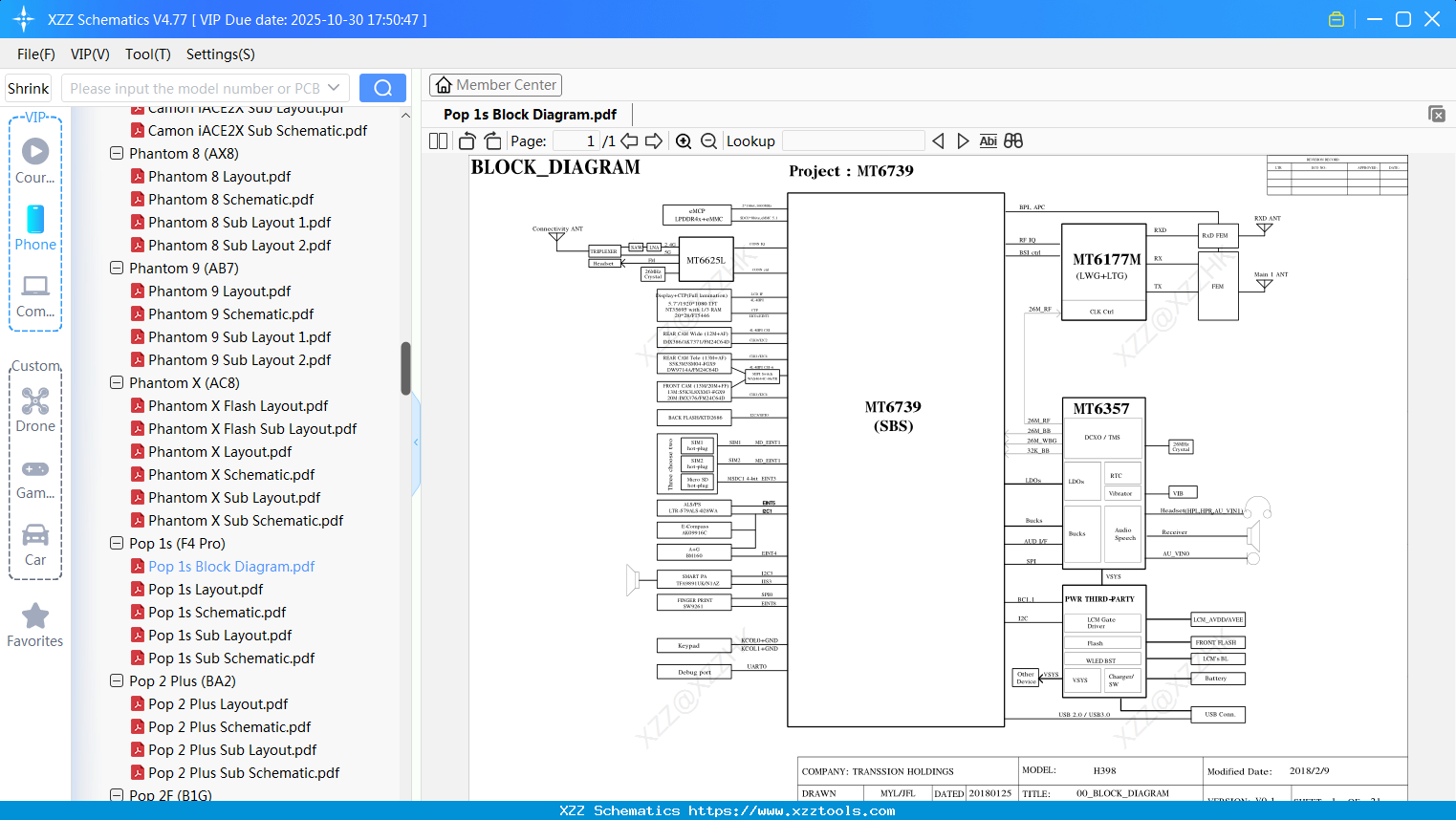Rotate the page clockwise

(x=492, y=140)
